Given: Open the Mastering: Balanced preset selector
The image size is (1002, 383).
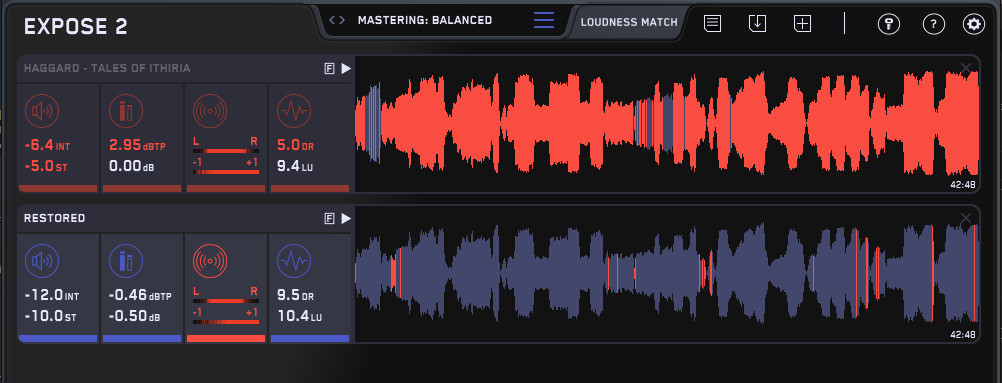Looking at the screenshot, I should pyautogui.click(x=425, y=20).
